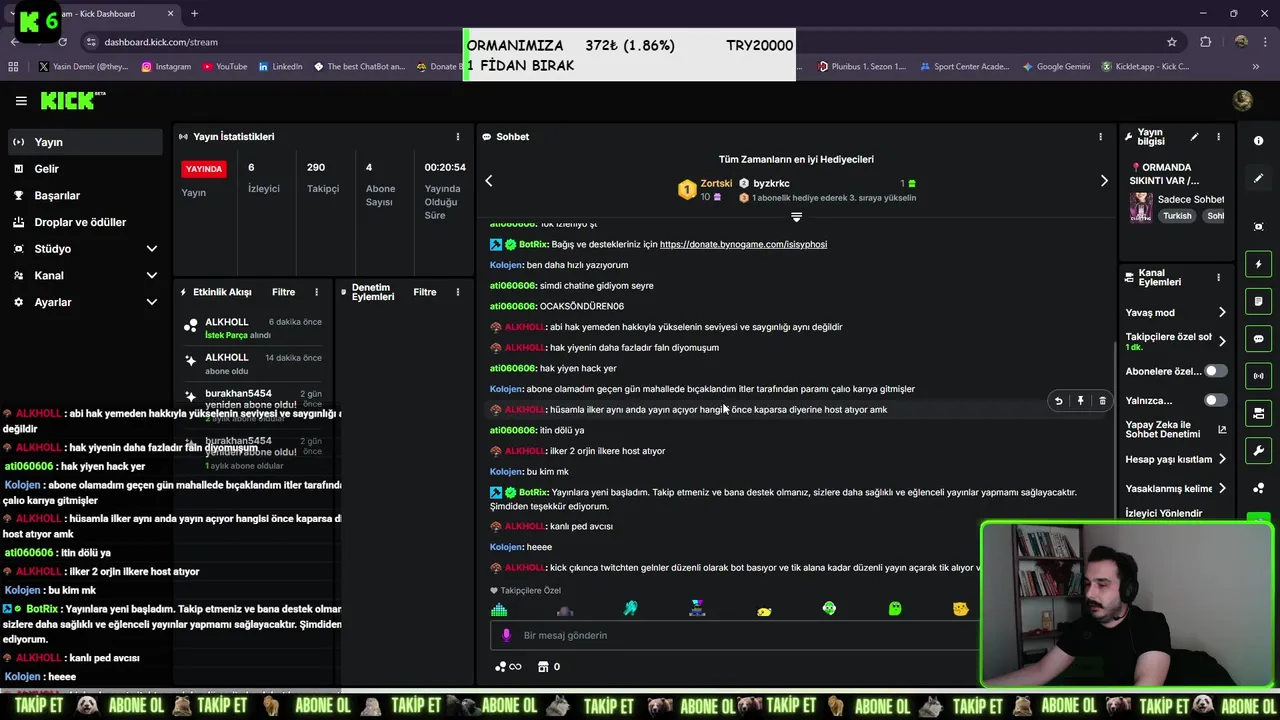Click the Sadece Sohbet category thumbnail
This screenshot has height=720, width=1280.
[x=1141, y=207]
